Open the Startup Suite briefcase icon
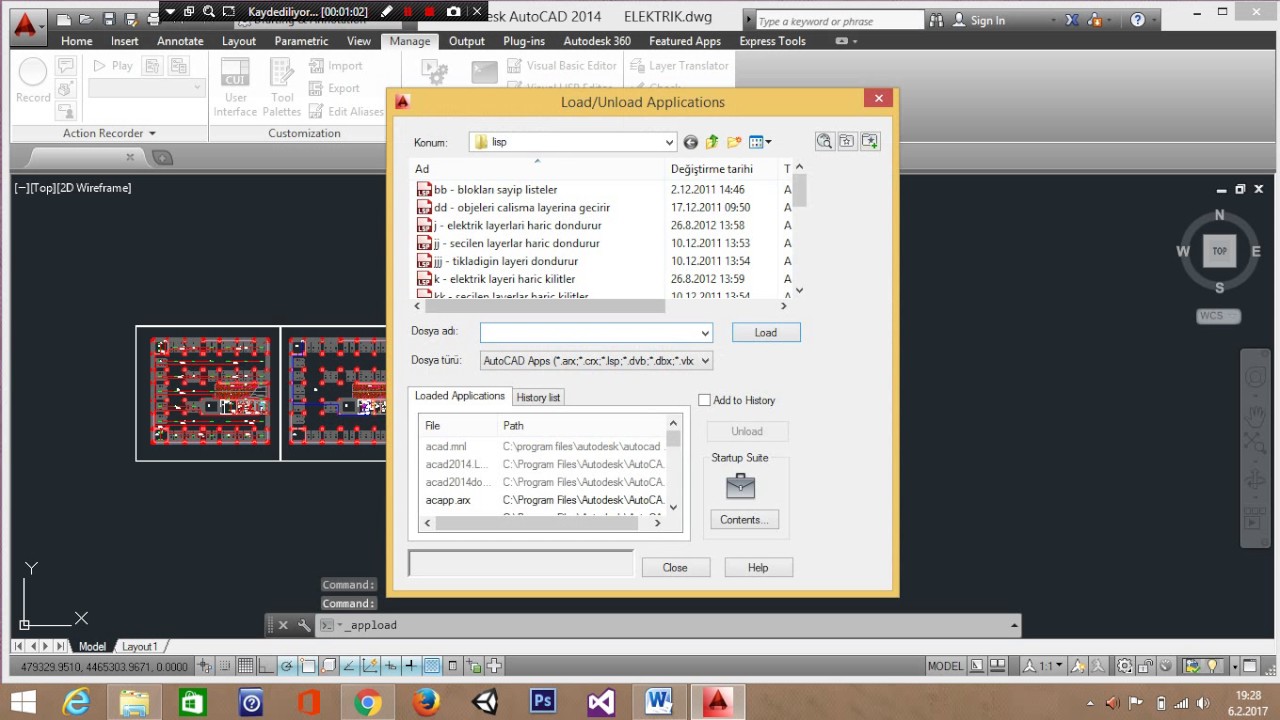 740,486
